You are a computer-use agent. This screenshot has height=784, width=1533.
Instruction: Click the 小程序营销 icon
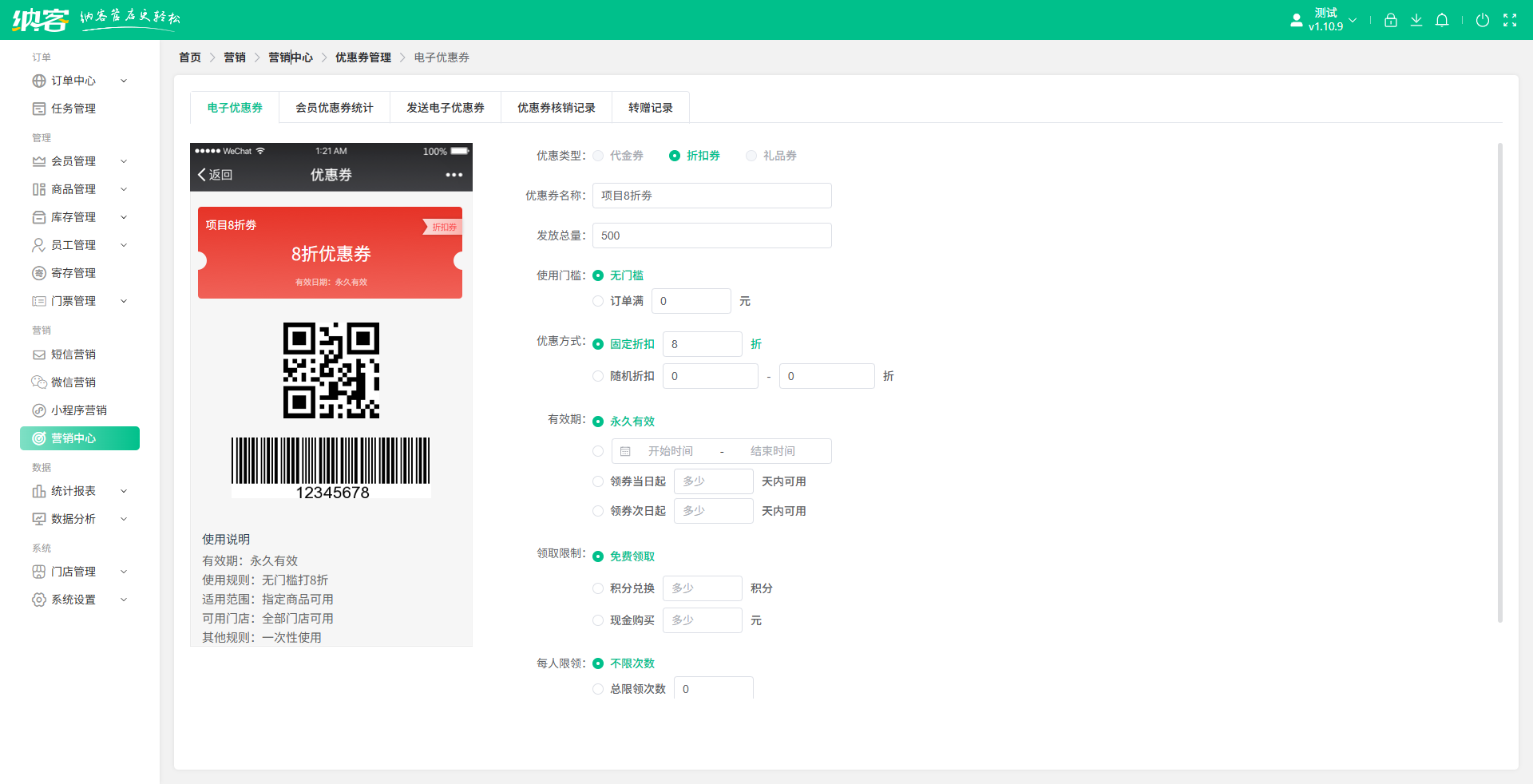[x=39, y=410]
